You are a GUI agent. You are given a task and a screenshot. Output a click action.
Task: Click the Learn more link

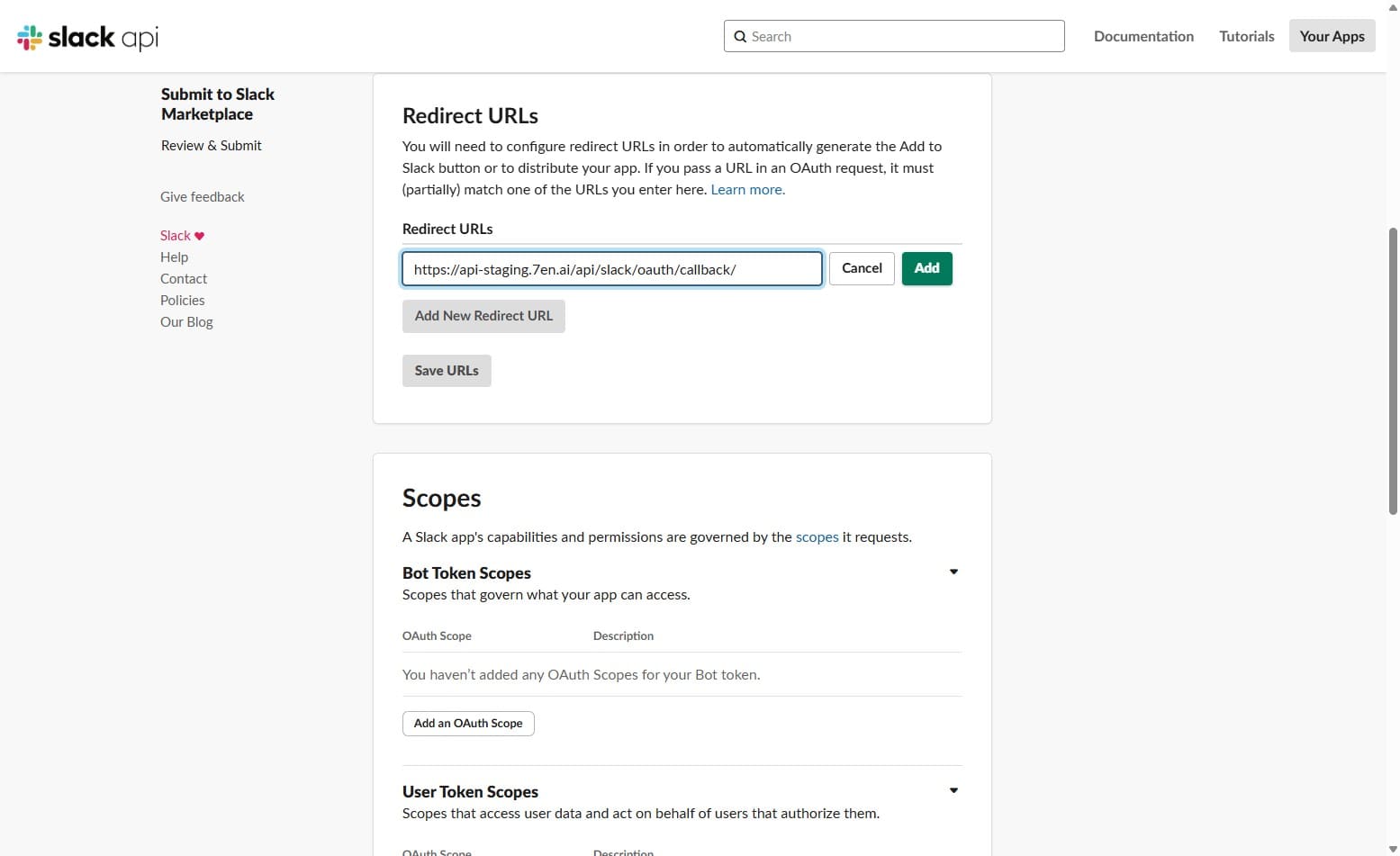pyautogui.click(x=747, y=189)
